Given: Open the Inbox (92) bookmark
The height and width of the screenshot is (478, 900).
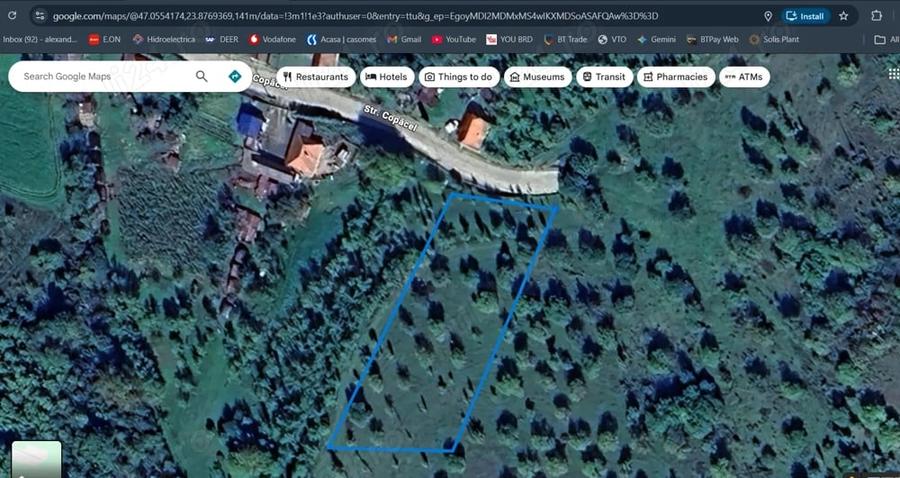Looking at the screenshot, I should pos(40,40).
